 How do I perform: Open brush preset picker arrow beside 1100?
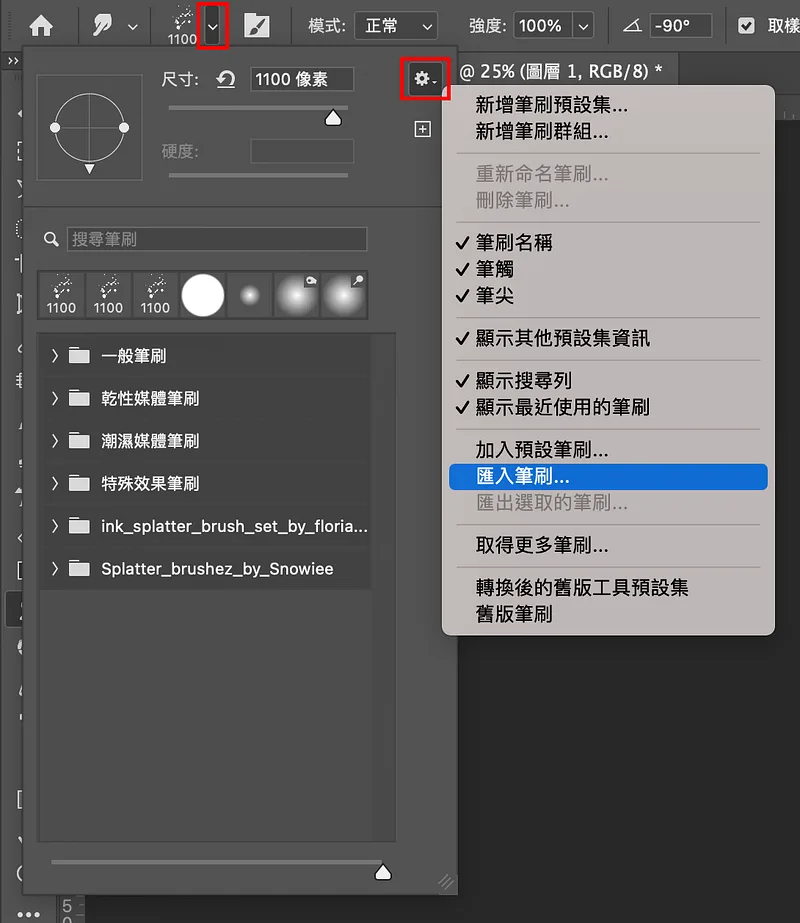pos(213,26)
